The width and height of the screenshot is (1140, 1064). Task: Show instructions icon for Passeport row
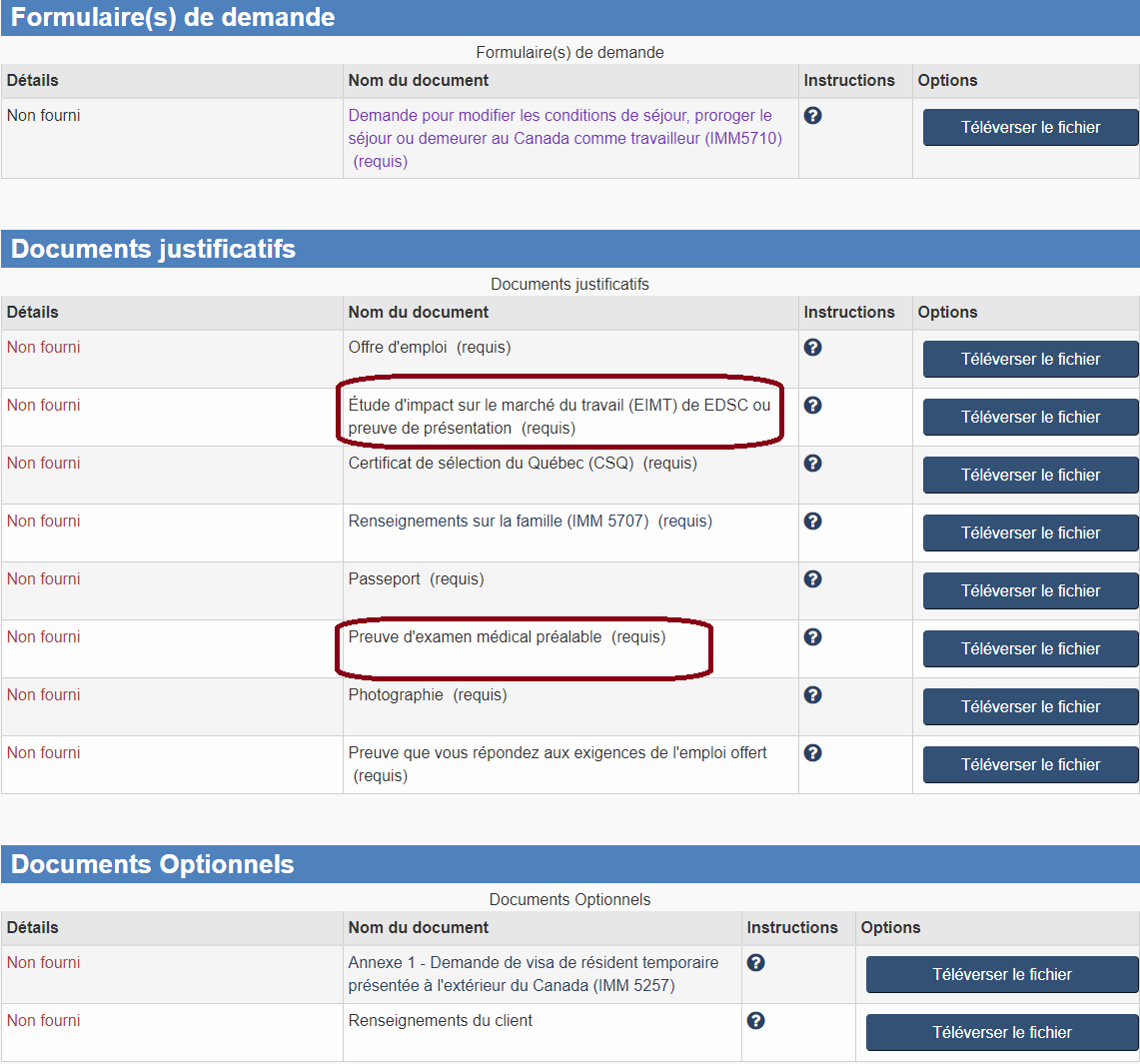pos(813,579)
